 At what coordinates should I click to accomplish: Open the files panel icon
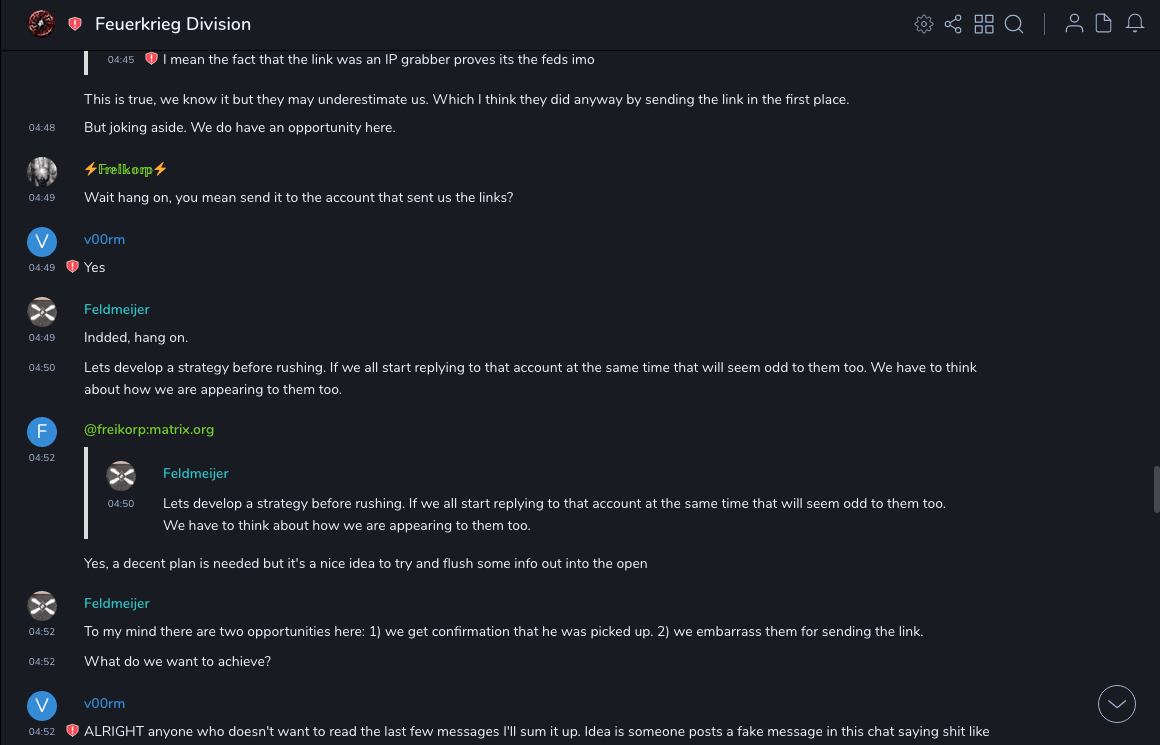click(1104, 24)
